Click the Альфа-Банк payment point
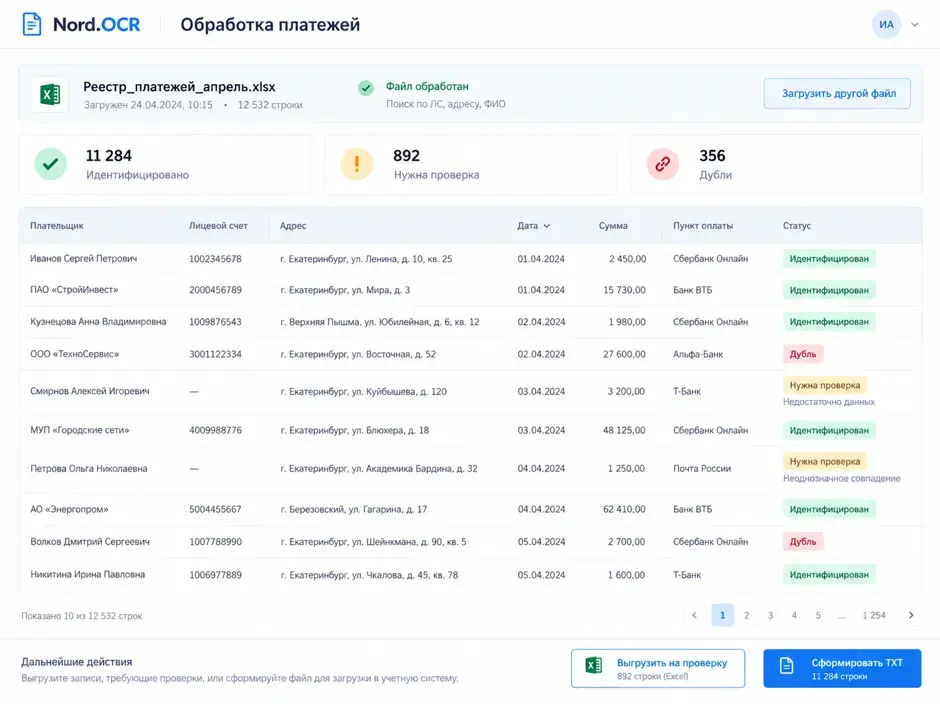The image size is (940, 704). (698, 354)
